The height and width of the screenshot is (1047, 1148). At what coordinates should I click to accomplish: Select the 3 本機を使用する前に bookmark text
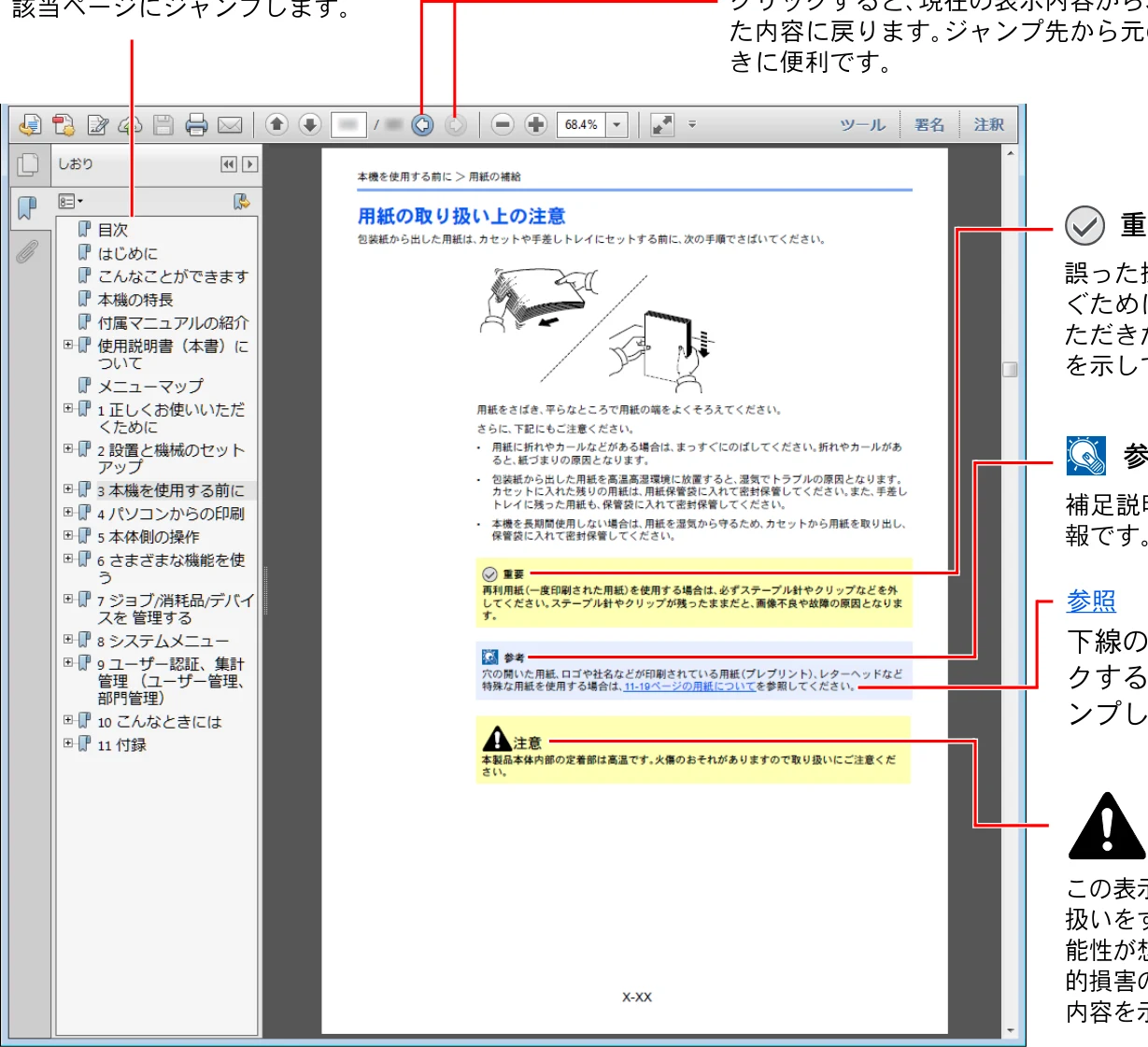171,490
